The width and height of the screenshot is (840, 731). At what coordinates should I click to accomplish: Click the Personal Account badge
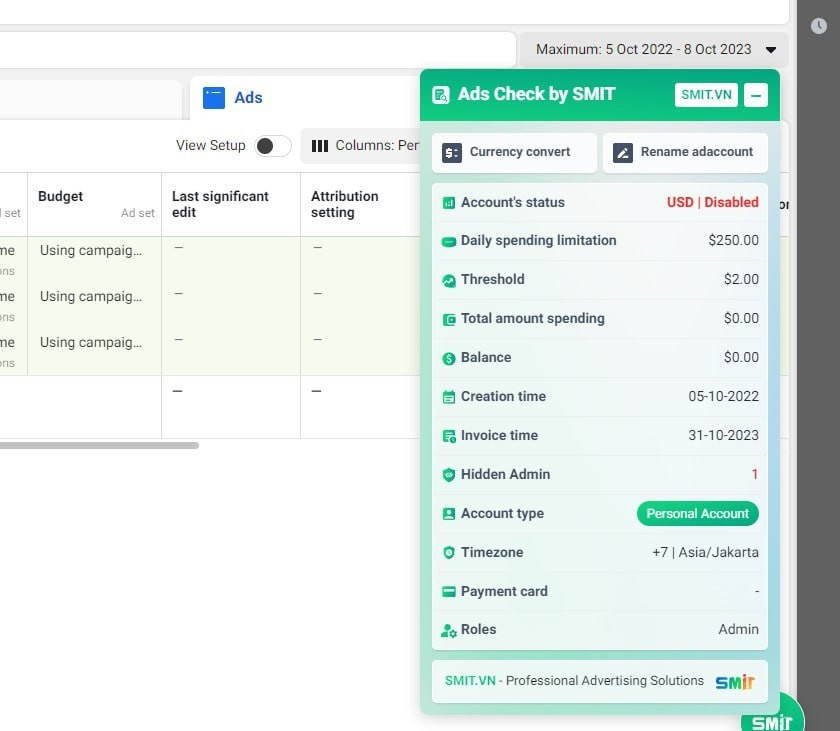pos(697,514)
